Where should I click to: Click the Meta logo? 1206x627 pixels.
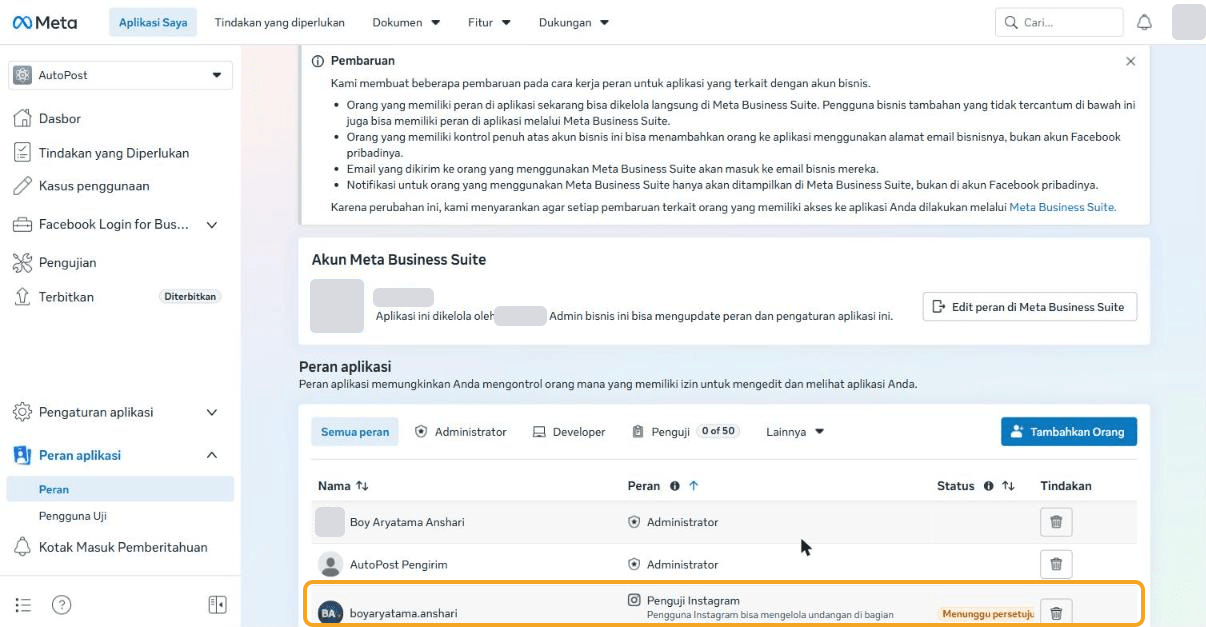[x=44, y=22]
